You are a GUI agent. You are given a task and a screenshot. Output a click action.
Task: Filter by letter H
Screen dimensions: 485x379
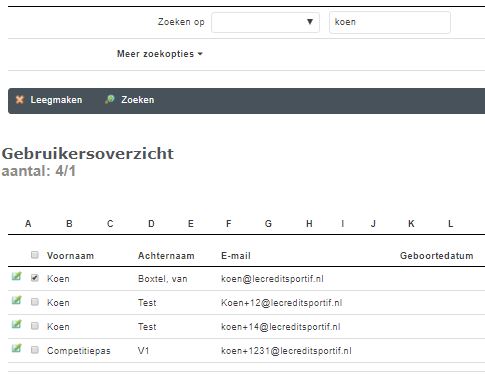[309, 224]
